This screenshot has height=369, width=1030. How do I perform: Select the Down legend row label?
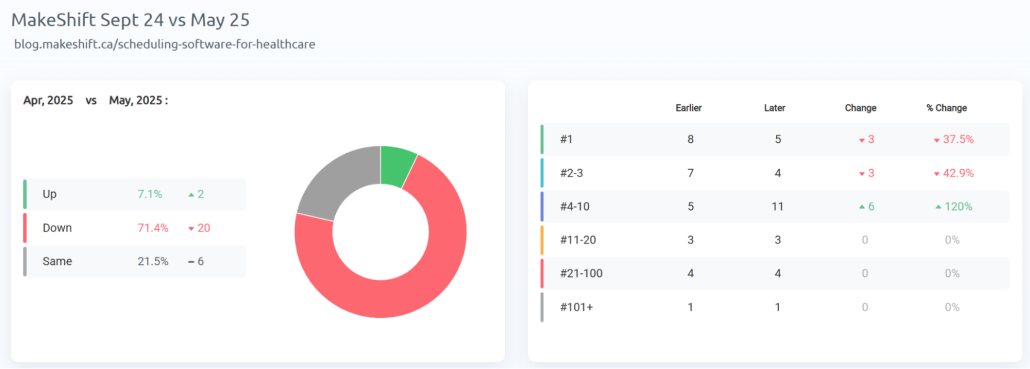tap(57, 228)
